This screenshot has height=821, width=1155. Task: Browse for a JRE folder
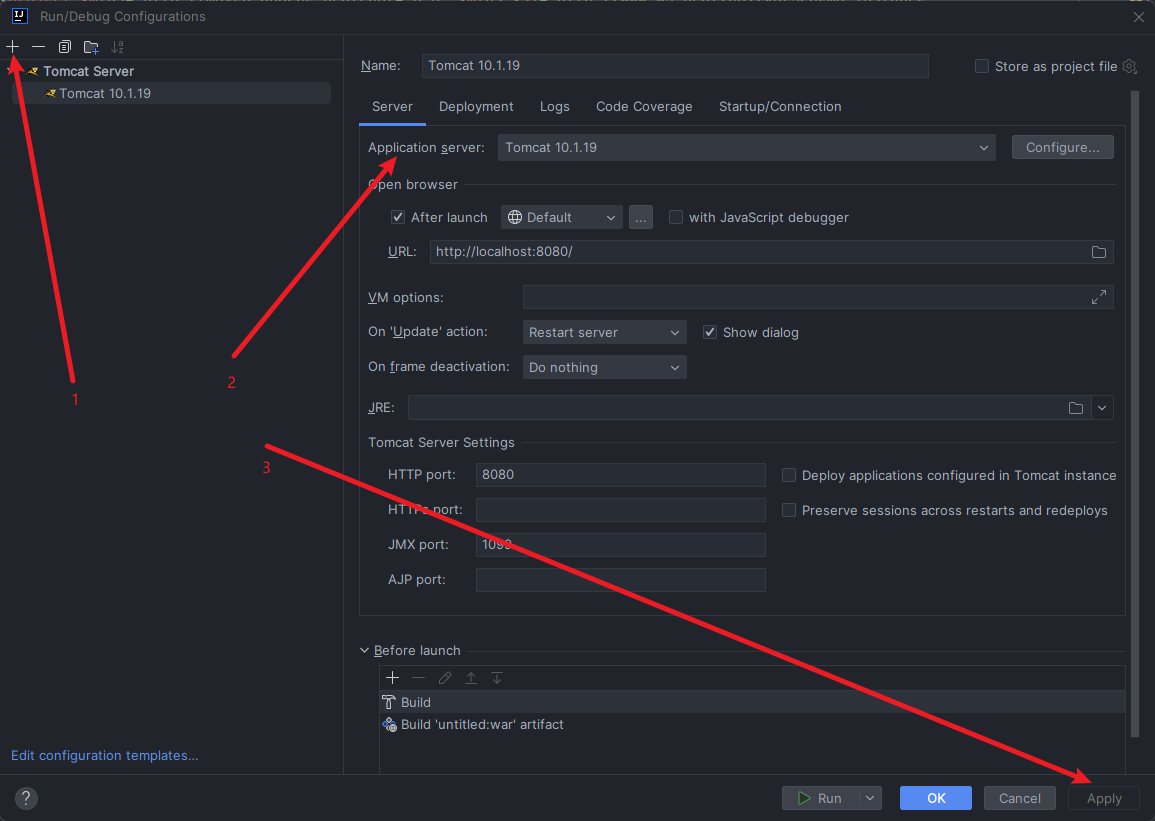[1075, 408]
